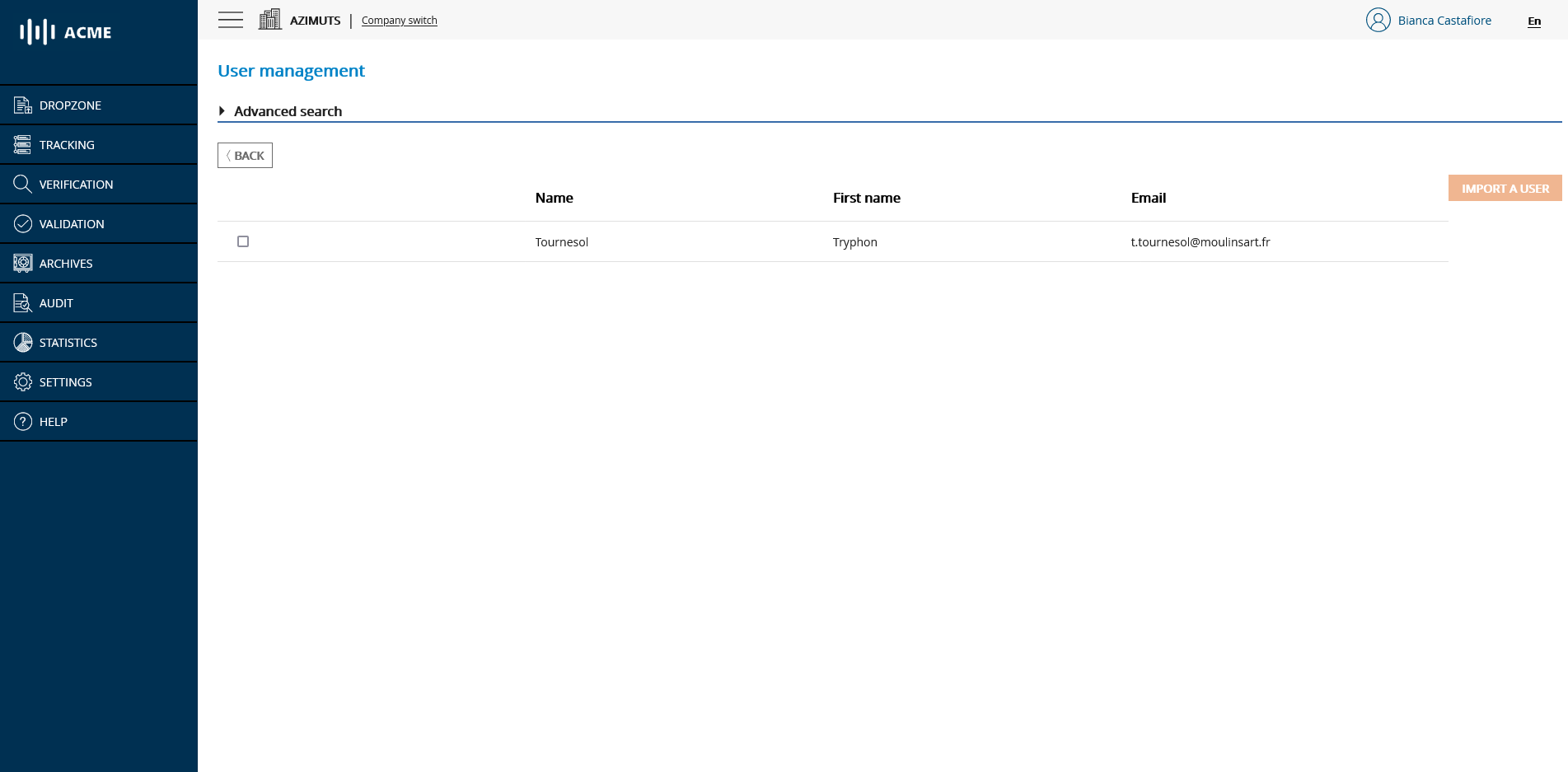Click the building icon next to AZIMUTS
The height and width of the screenshot is (772, 1568).
[x=269, y=18]
